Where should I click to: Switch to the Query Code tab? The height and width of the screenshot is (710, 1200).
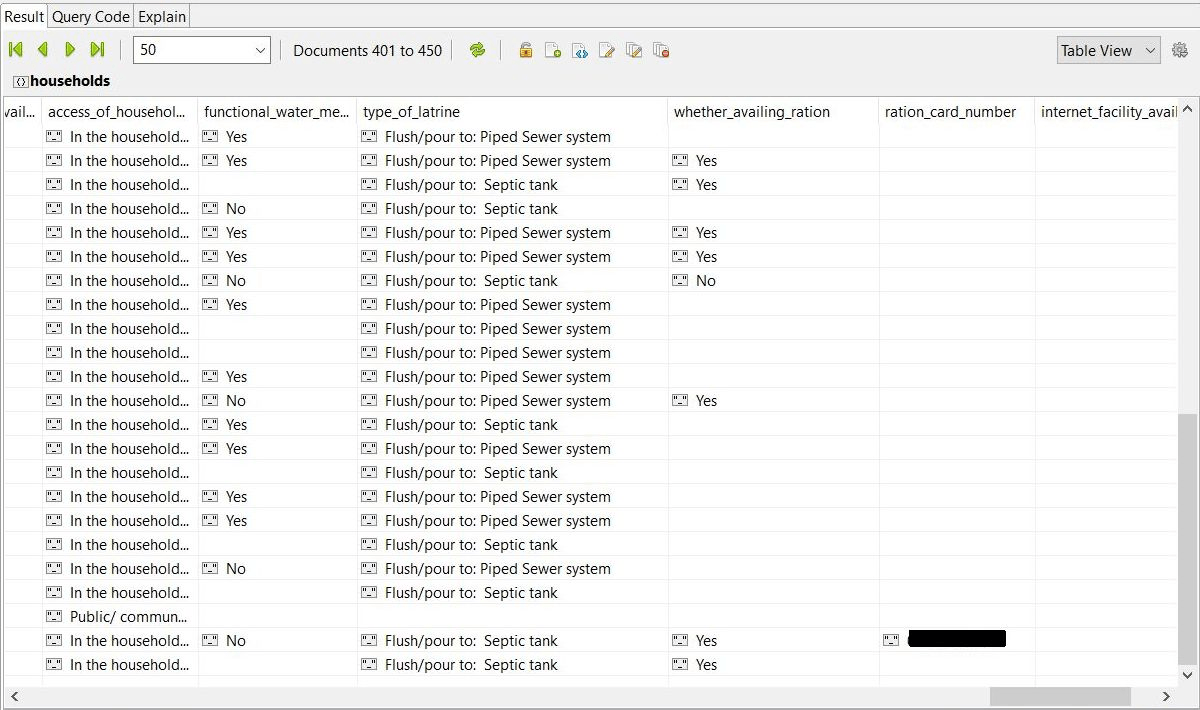(x=91, y=16)
